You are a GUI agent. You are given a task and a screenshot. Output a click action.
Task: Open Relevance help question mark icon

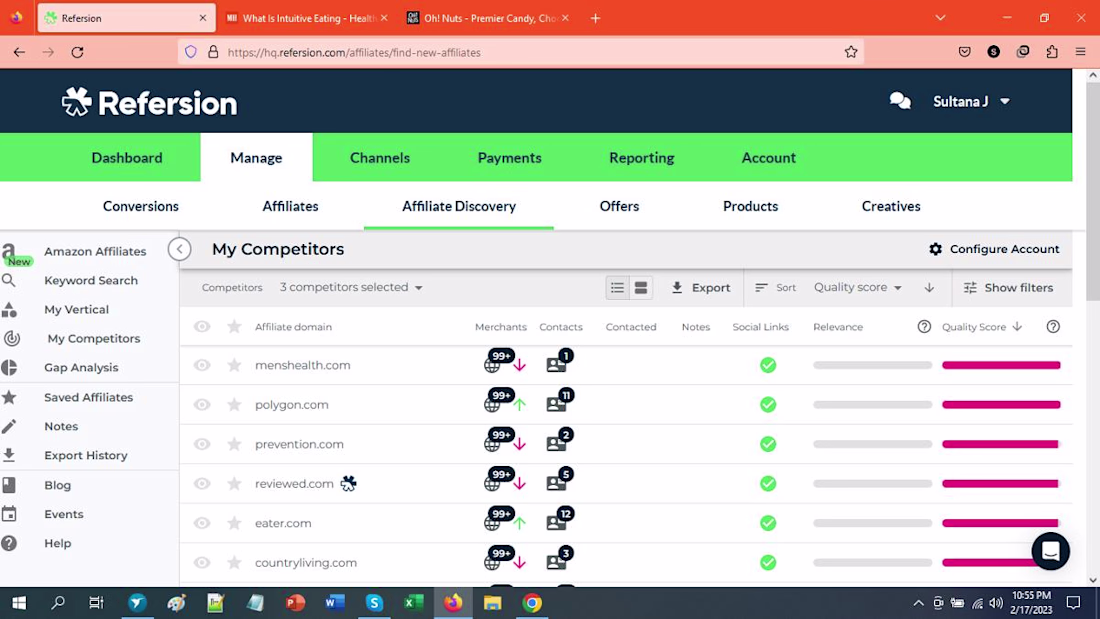tap(924, 327)
